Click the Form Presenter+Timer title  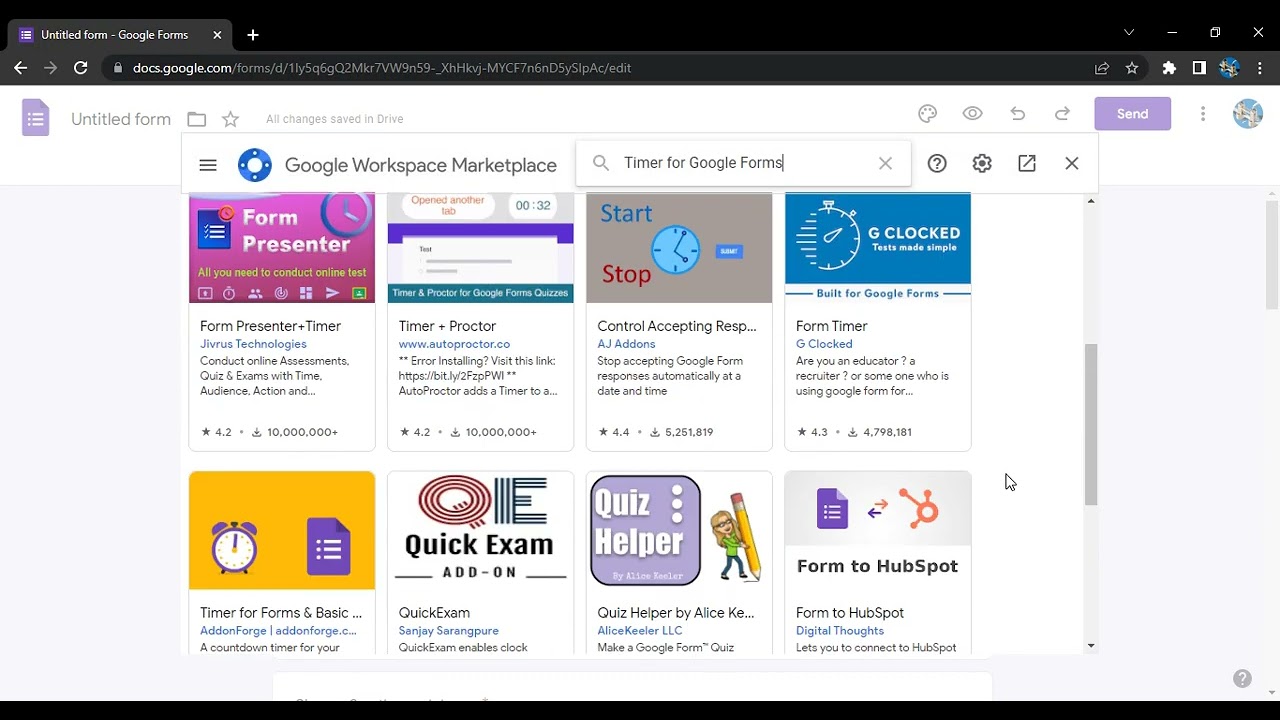coord(270,326)
